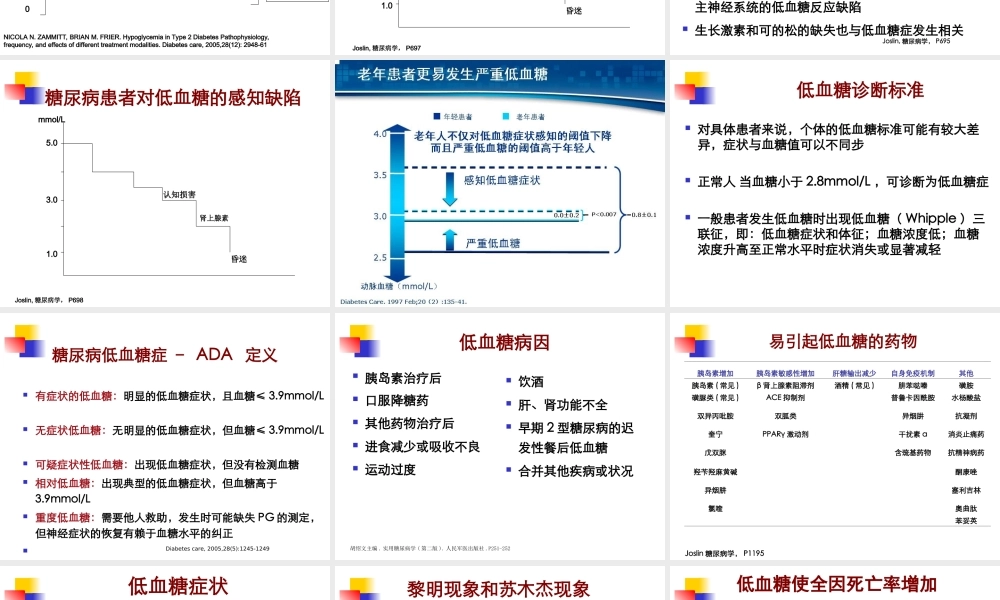The height and width of the screenshot is (600, 1000).
Task: Select the blue down-arrow above 感知低血糖症状
Action: tap(450, 188)
